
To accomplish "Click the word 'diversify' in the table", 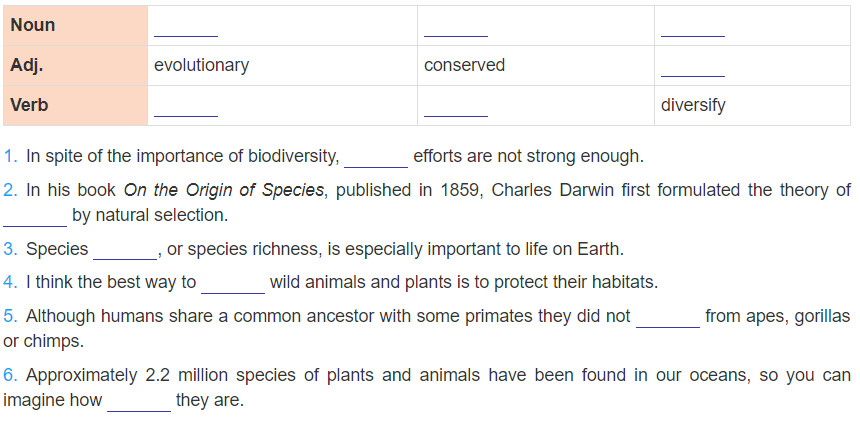I will click(x=693, y=105).
